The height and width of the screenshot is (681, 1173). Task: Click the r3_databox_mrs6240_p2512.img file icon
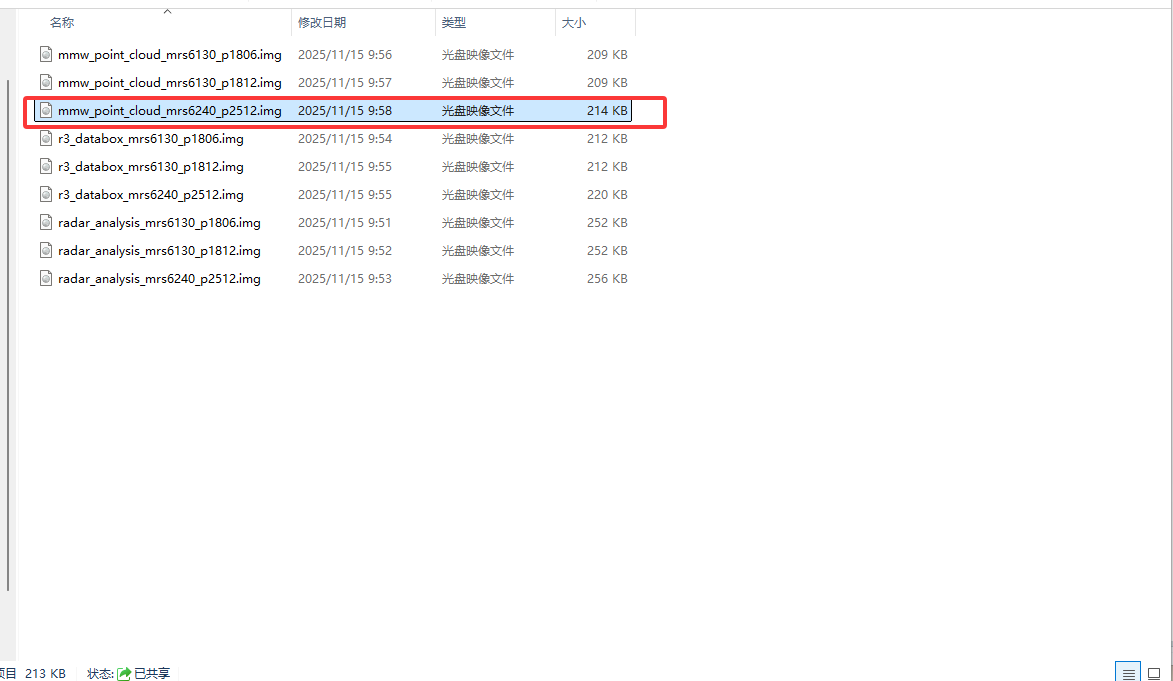pos(46,195)
